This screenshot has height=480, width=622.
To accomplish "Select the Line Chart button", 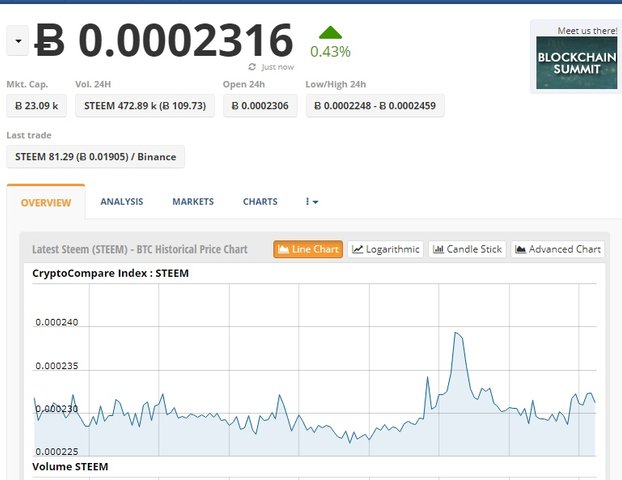I will click(x=308, y=249).
